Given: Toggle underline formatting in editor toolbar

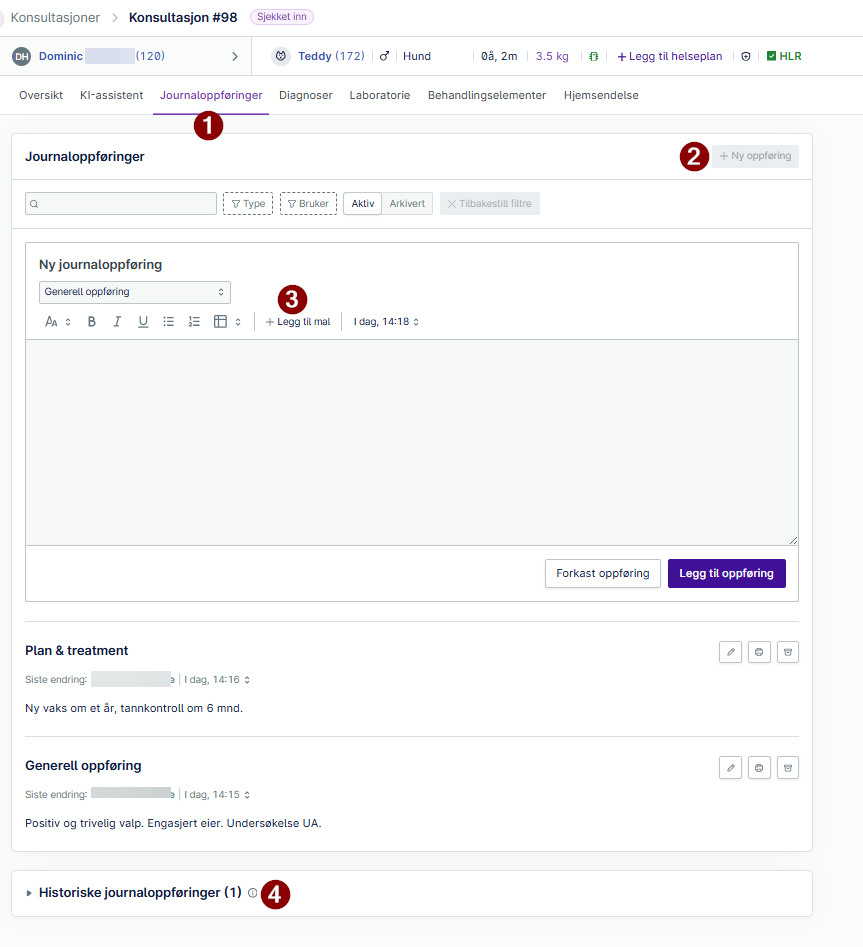Looking at the screenshot, I should [143, 322].
